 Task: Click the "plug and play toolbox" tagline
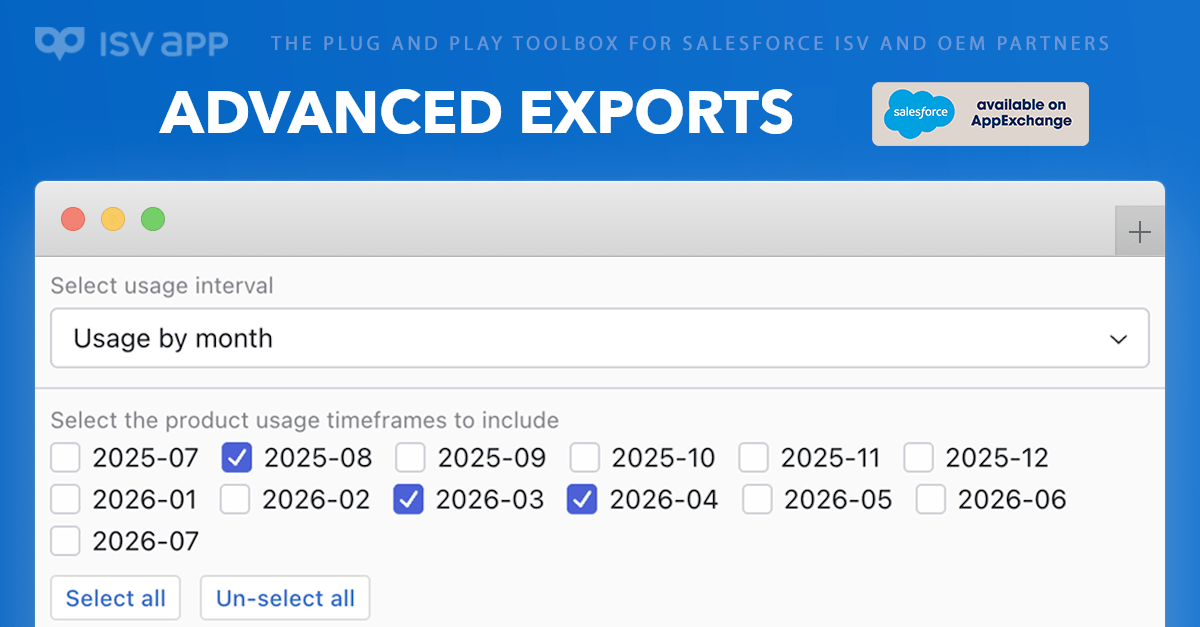[x=690, y=44]
